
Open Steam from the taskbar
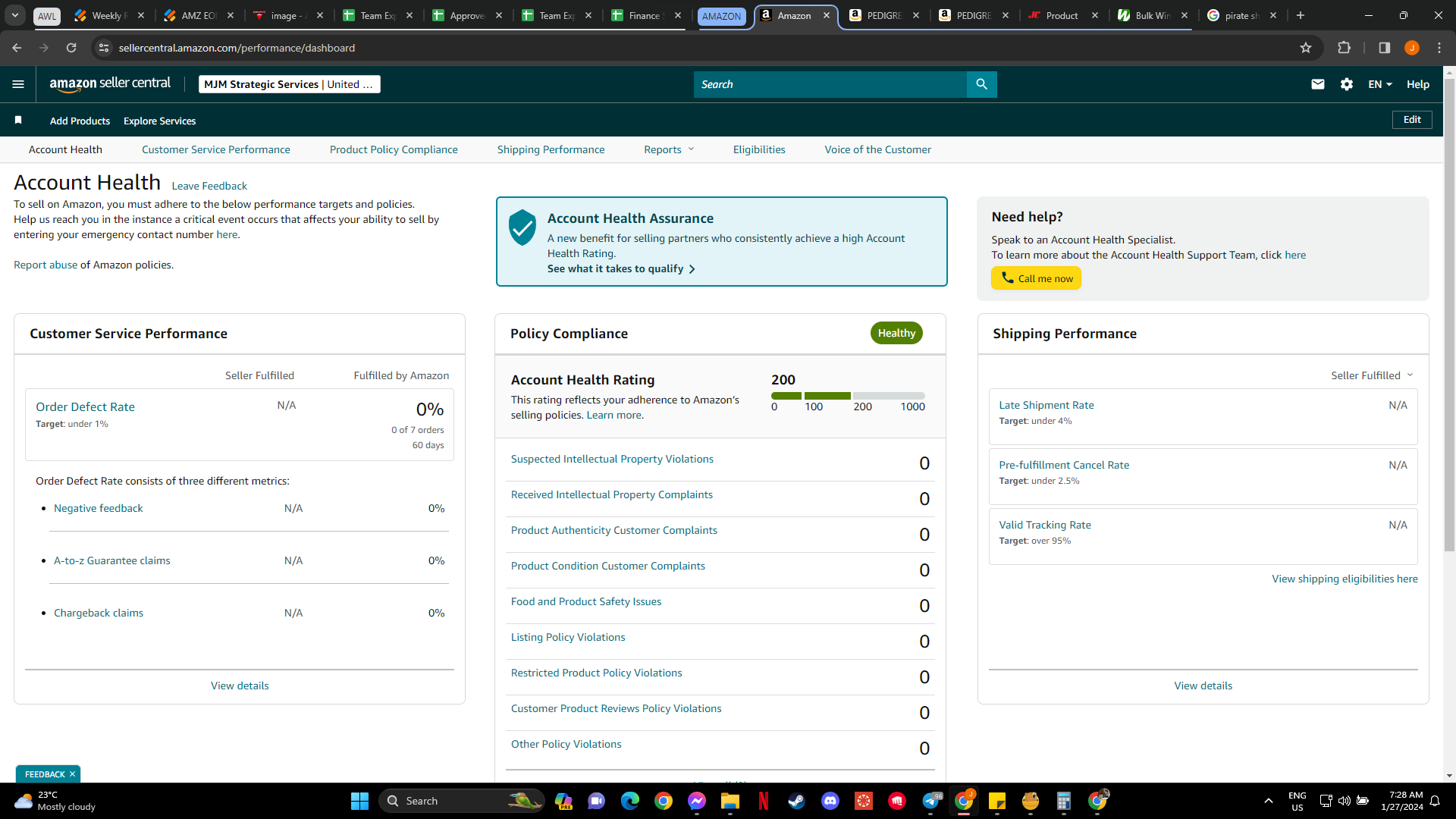pyautogui.click(x=797, y=801)
